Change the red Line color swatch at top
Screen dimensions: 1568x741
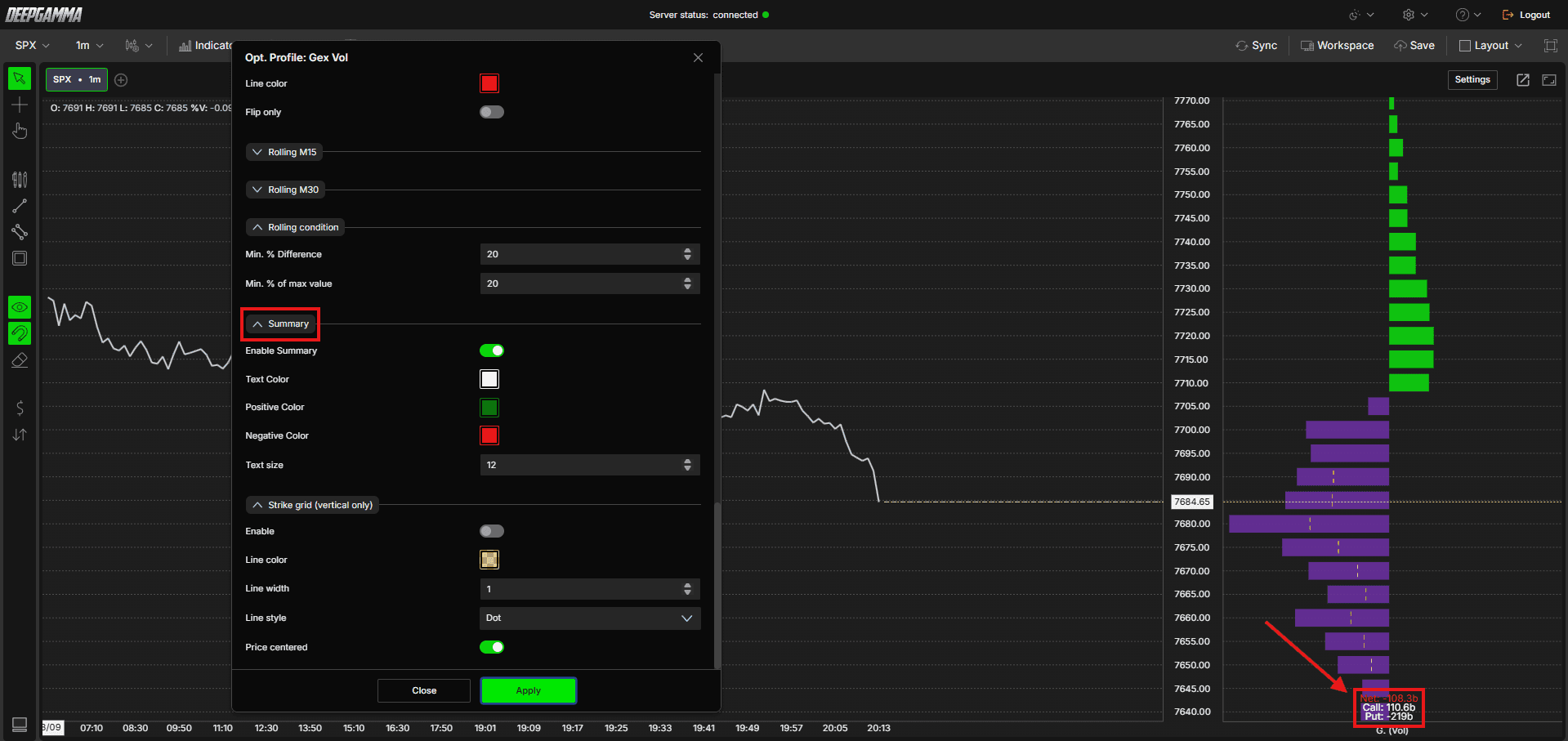(x=489, y=83)
